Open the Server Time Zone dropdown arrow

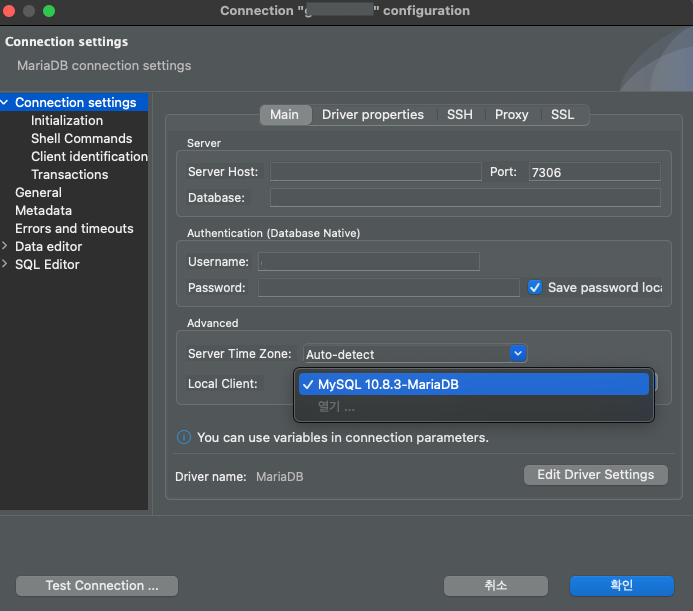point(518,353)
